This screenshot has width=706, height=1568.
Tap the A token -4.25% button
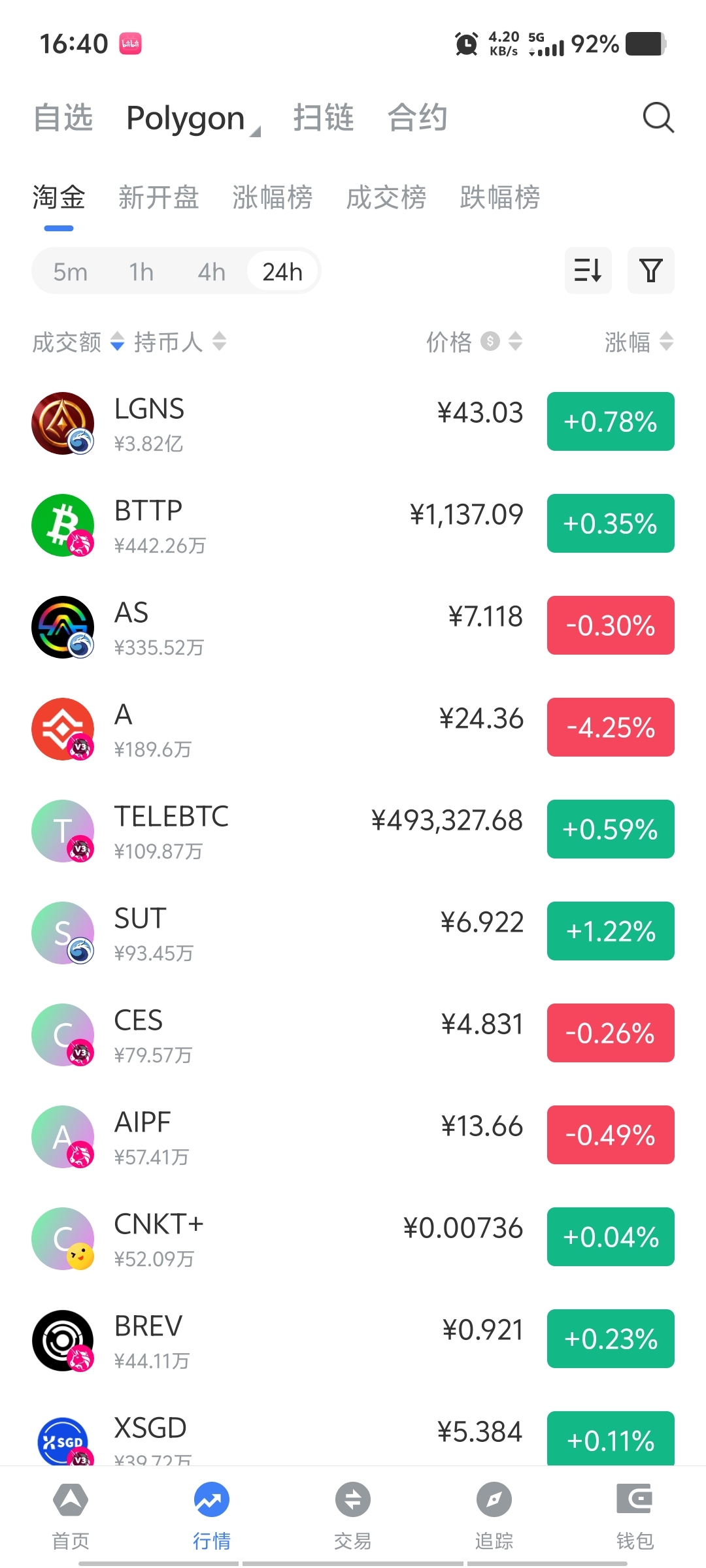click(610, 727)
